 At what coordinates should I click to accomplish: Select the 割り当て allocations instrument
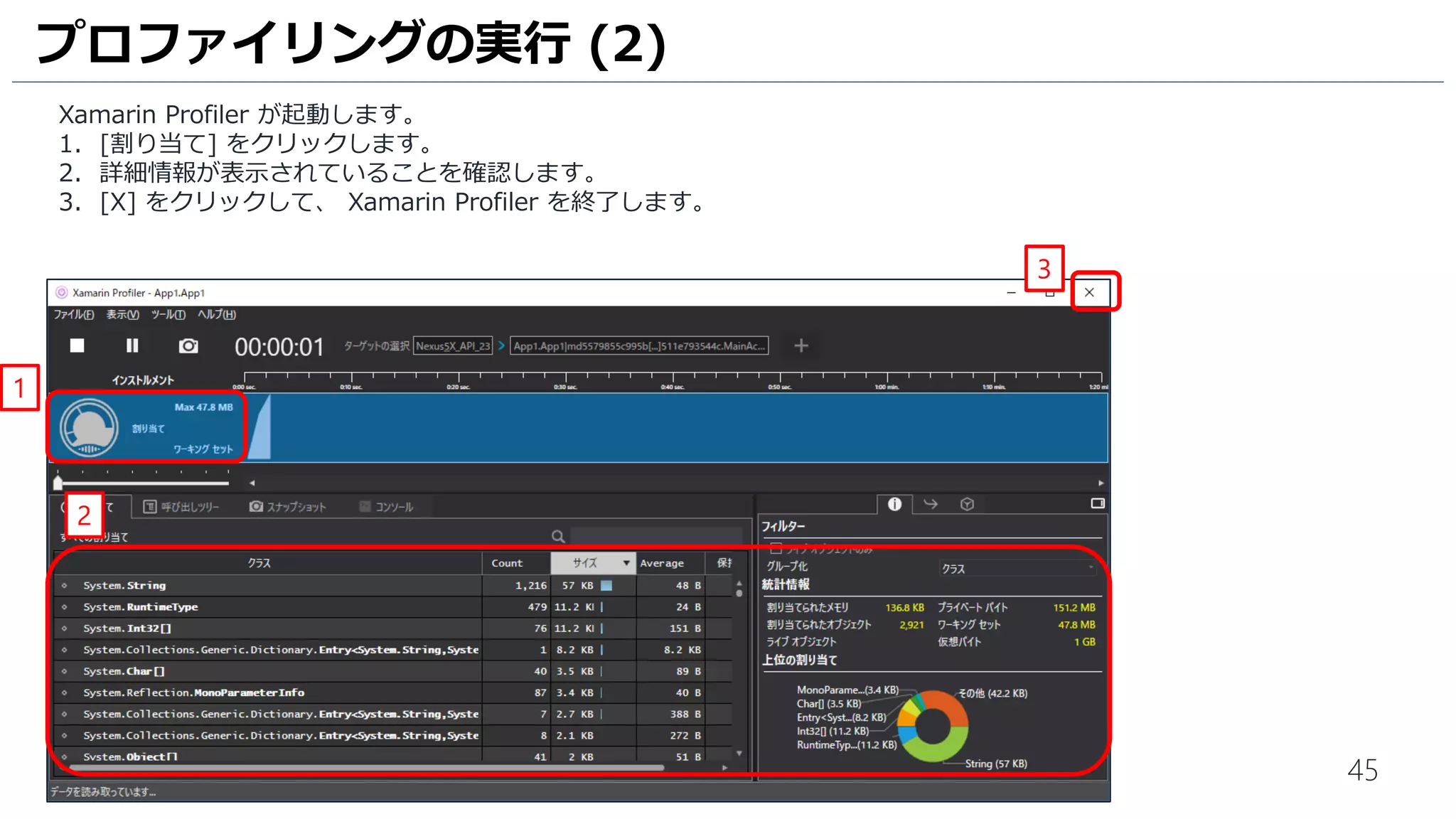coord(146,427)
